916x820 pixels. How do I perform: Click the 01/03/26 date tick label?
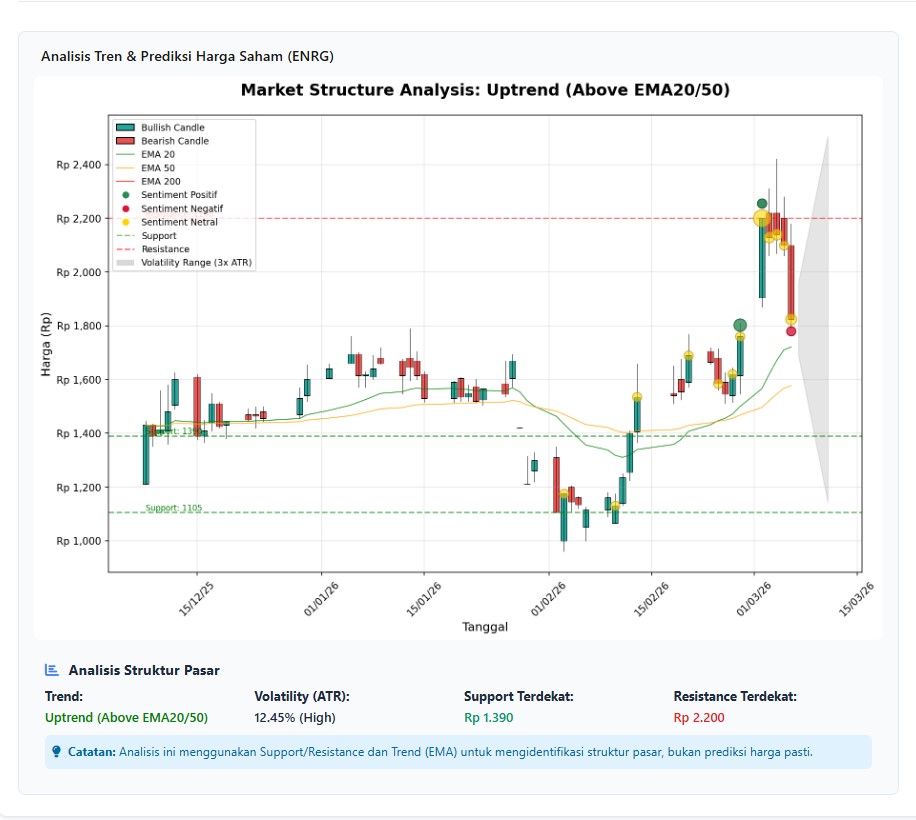754,599
